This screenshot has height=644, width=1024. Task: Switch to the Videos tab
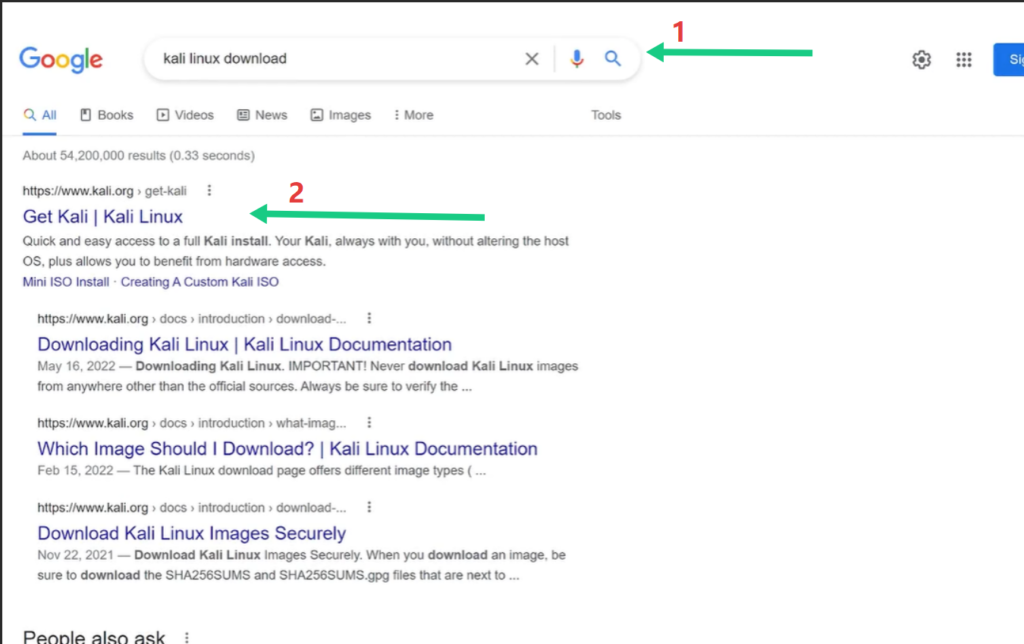(185, 115)
